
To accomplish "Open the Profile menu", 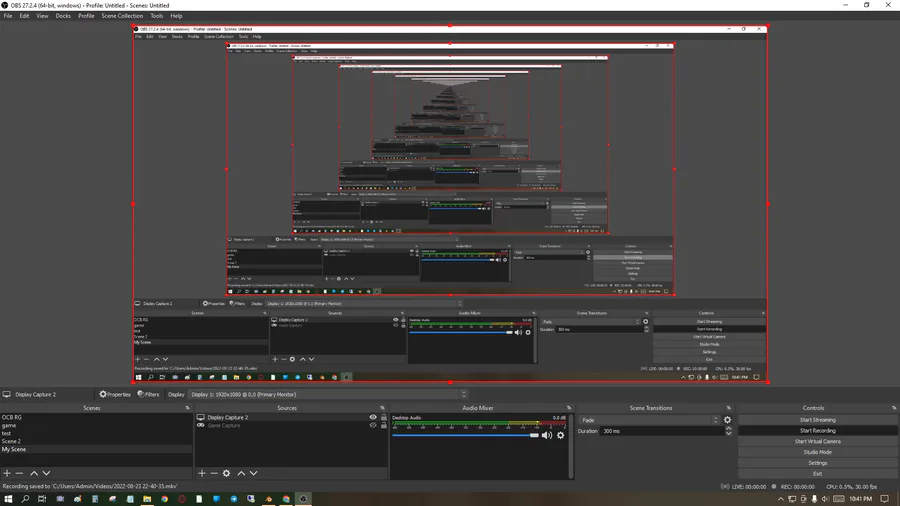I will [86, 16].
